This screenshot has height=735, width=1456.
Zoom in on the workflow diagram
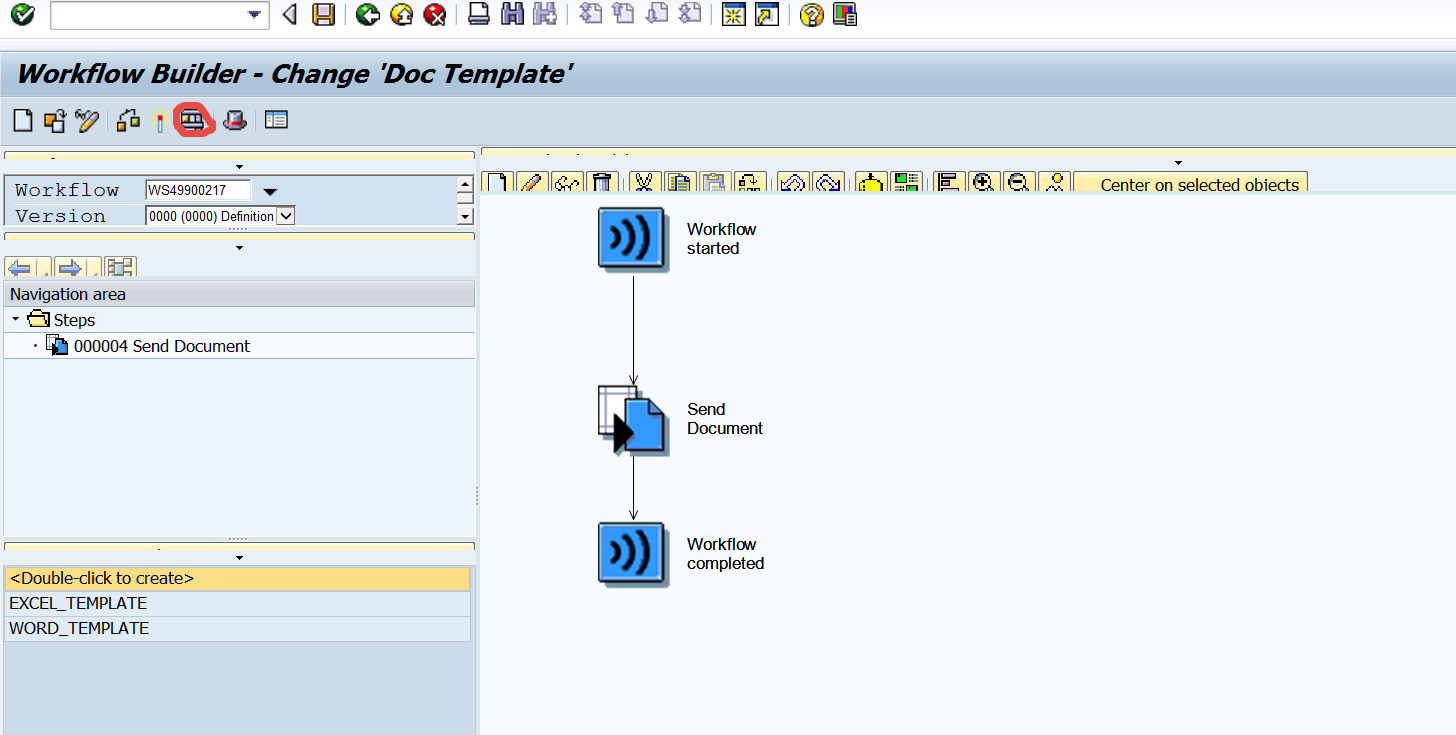point(984,183)
